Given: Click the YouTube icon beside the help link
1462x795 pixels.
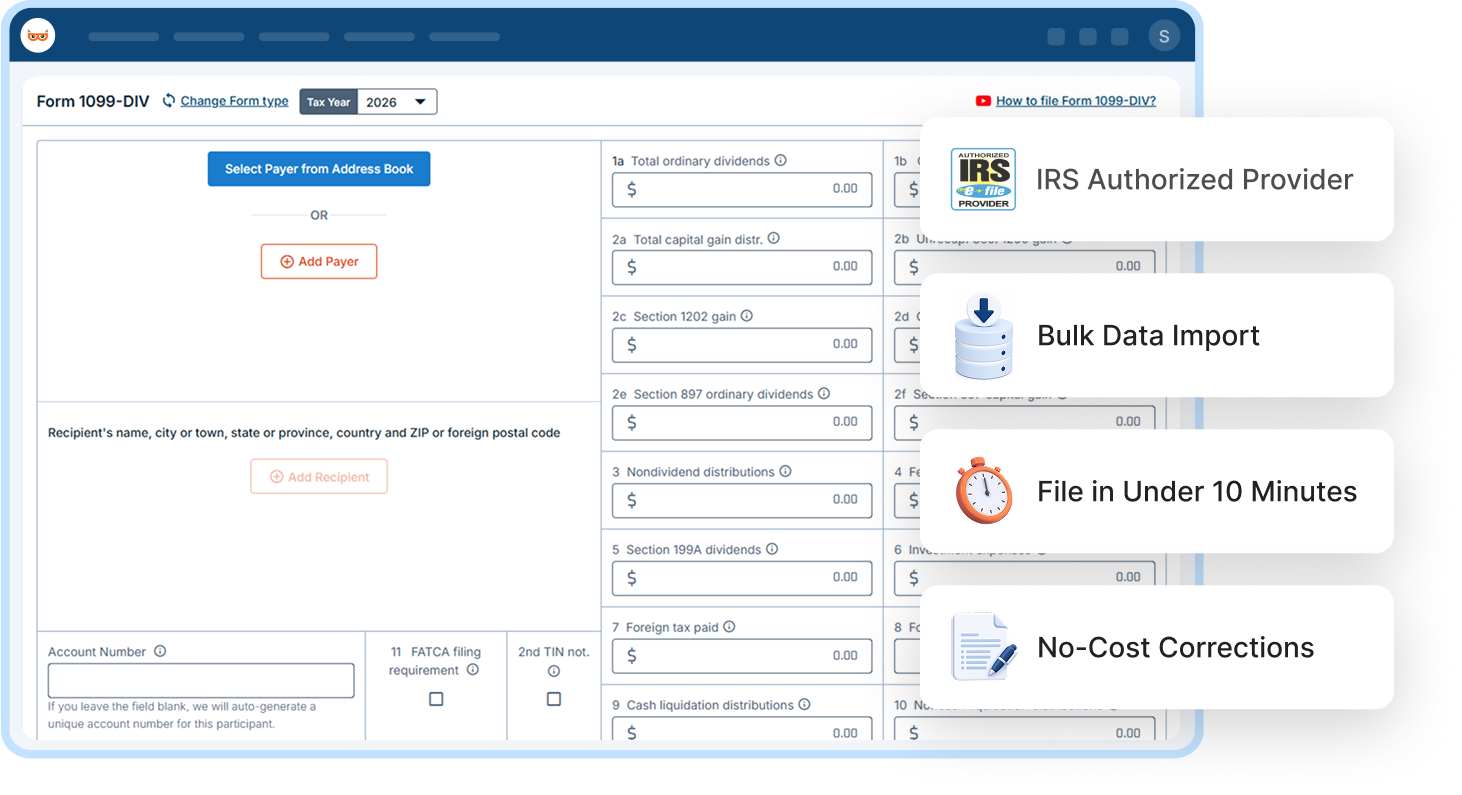Looking at the screenshot, I should [983, 101].
